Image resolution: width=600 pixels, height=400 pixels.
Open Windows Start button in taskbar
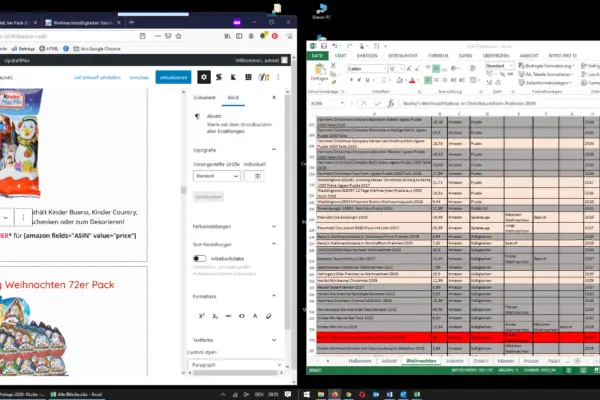[307, 394]
